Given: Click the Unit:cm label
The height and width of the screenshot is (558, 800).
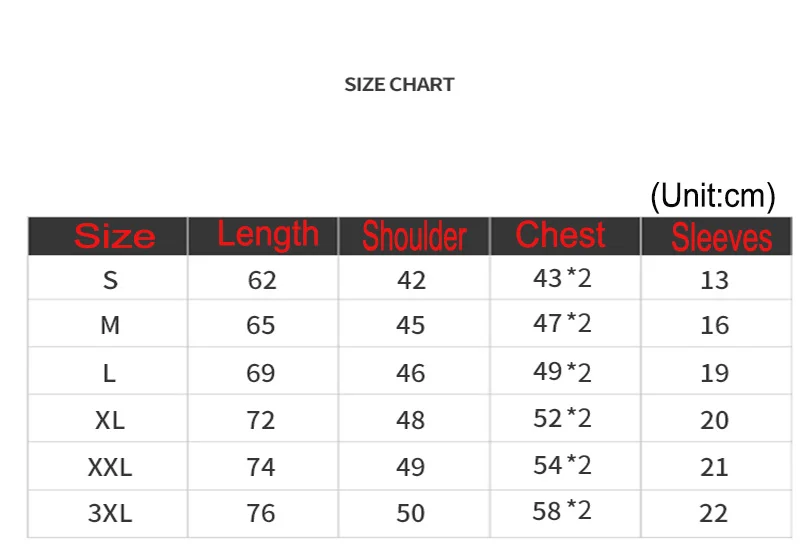Looking at the screenshot, I should (713, 195).
